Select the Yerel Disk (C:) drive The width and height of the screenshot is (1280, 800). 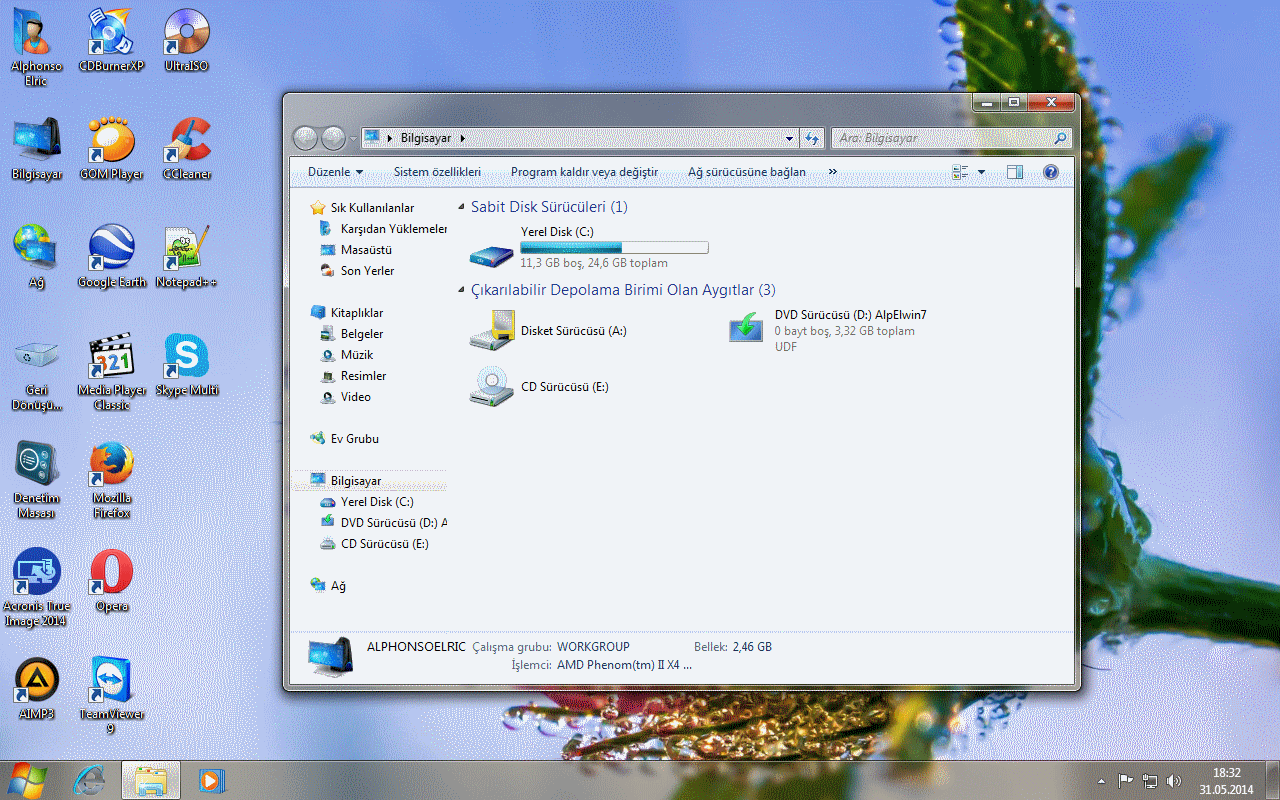pos(557,232)
